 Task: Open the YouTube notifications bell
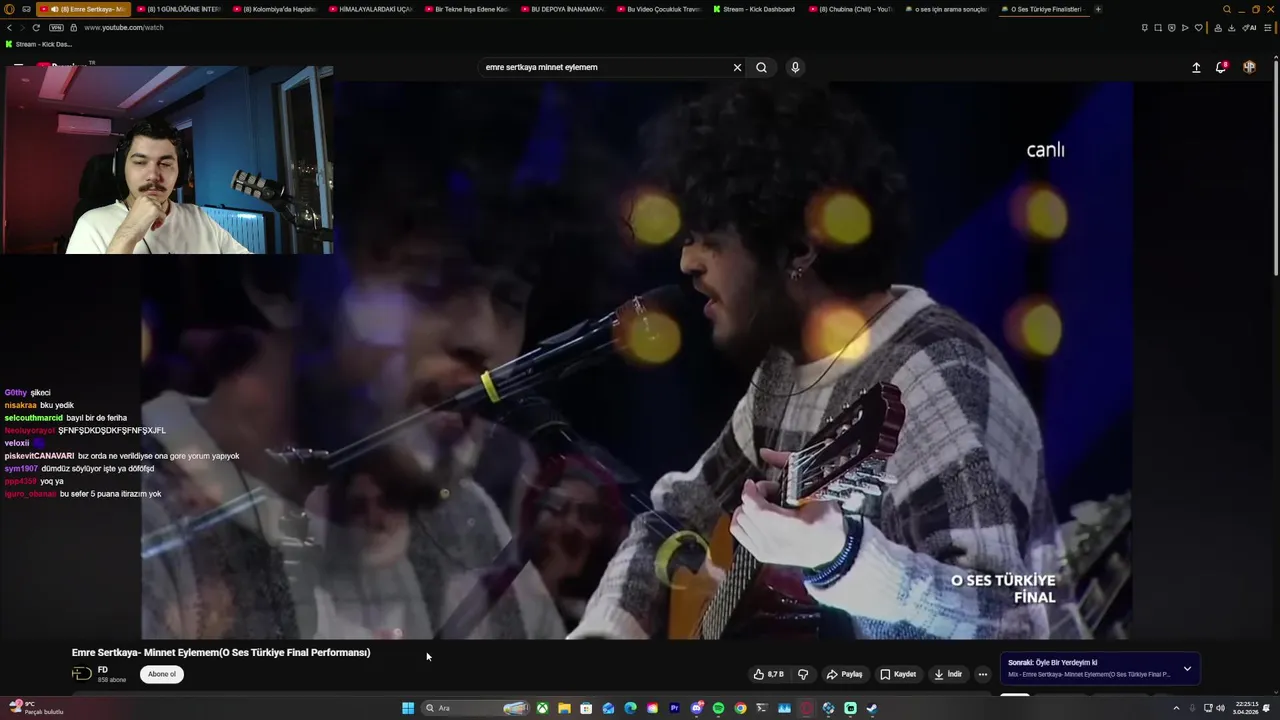coord(1221,67)
